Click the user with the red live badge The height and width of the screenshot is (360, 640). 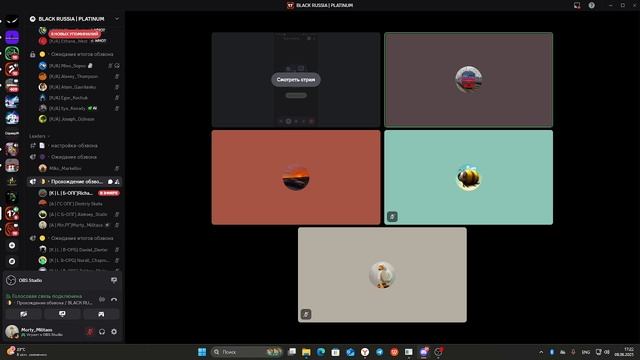pyautogui.click(x=80, y=193)
